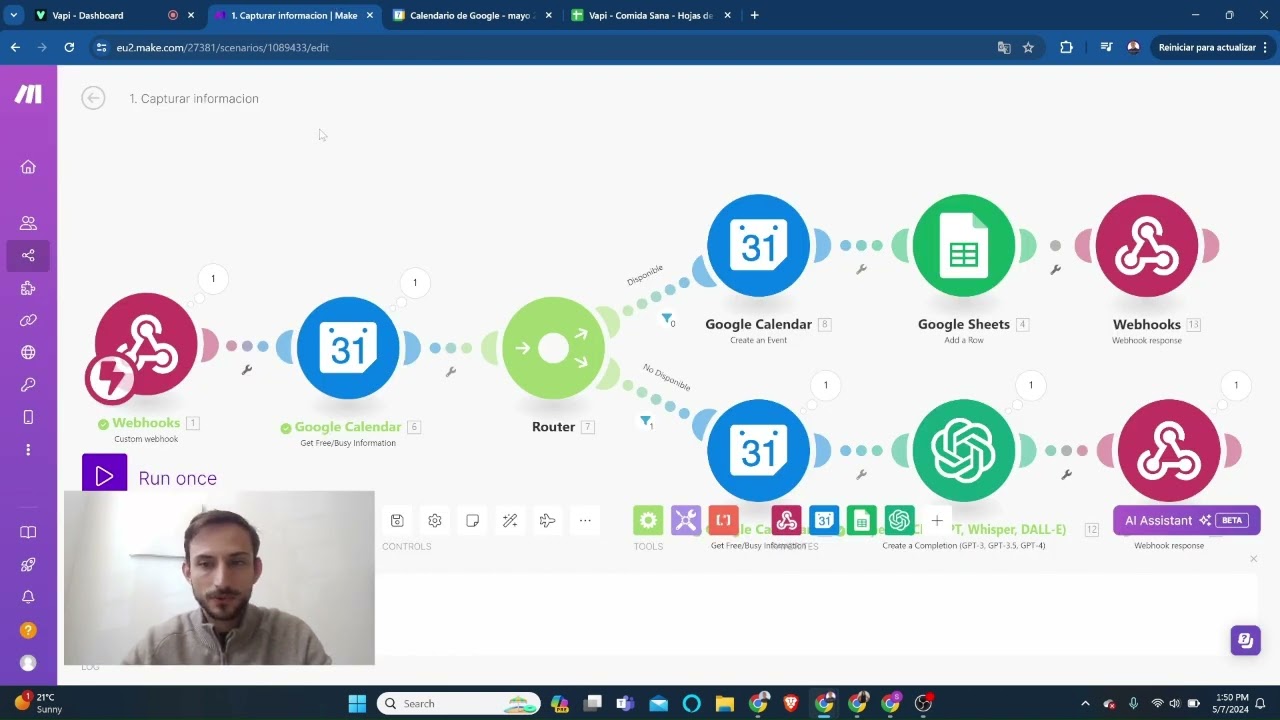Open the user profile avatar in the sidebar
The width and height of the screenshot is (1280, 720).
pyautogui.click(x=28, y=663)
